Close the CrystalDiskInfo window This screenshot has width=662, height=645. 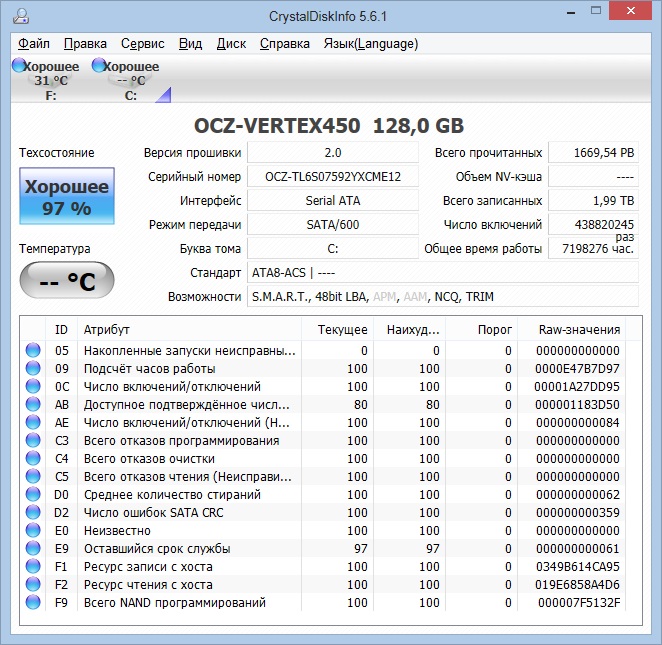click(x=631, y=11)
